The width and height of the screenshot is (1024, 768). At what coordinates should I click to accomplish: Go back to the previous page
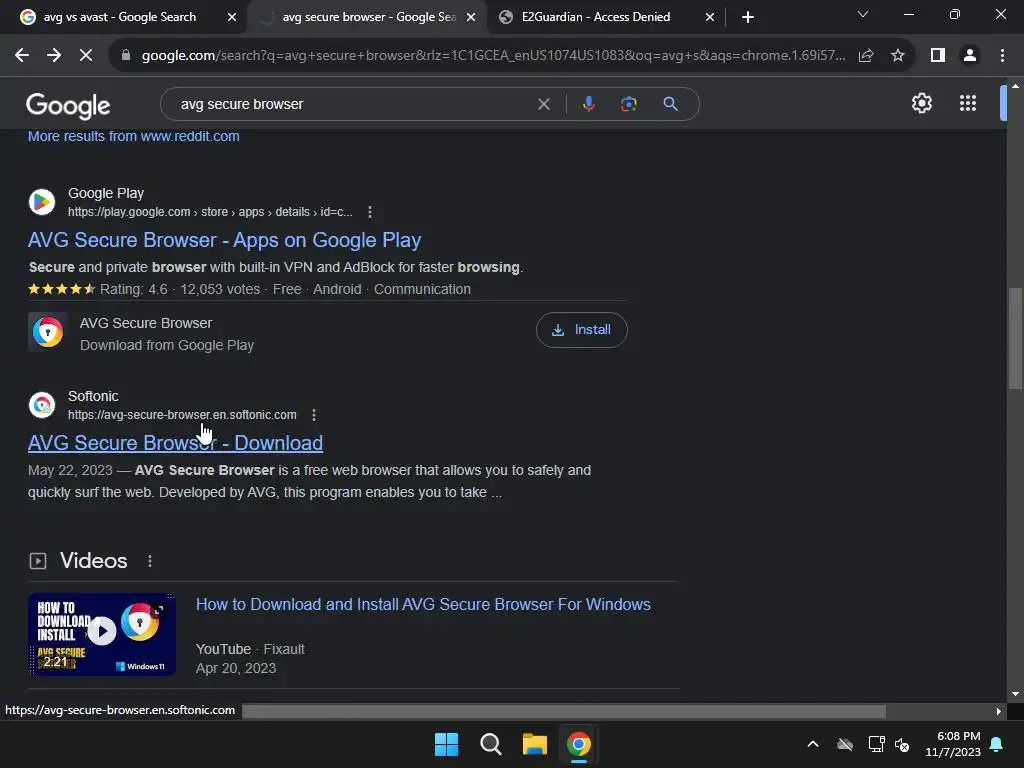22,56
